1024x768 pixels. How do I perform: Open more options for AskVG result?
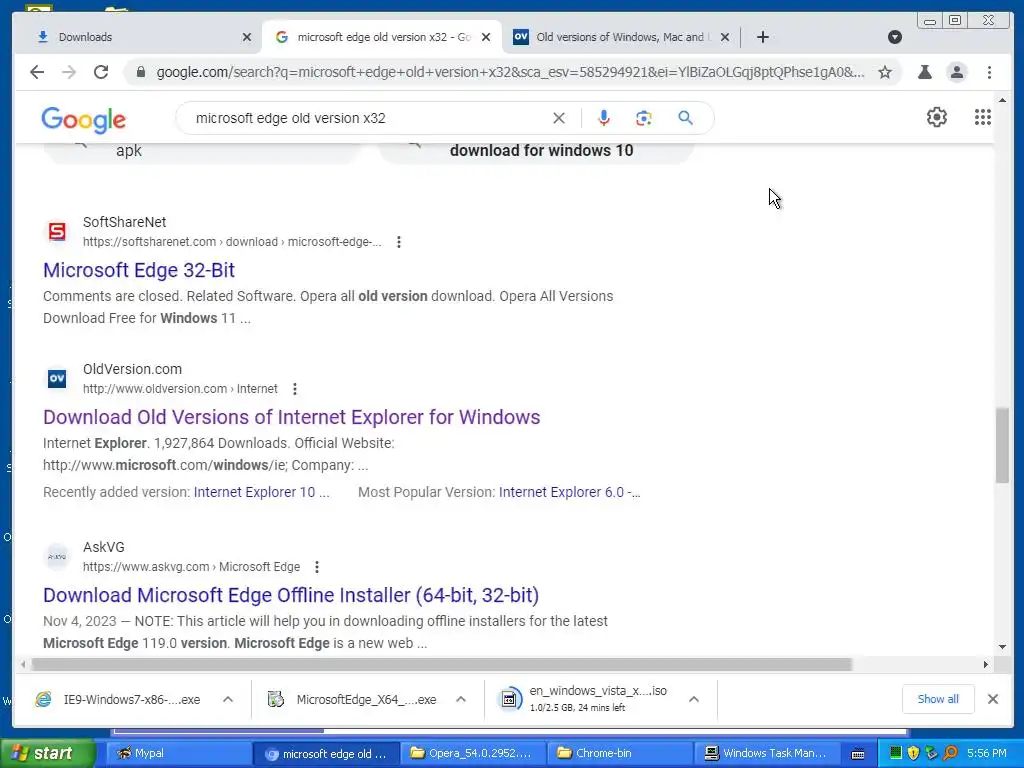coord(317,567)
